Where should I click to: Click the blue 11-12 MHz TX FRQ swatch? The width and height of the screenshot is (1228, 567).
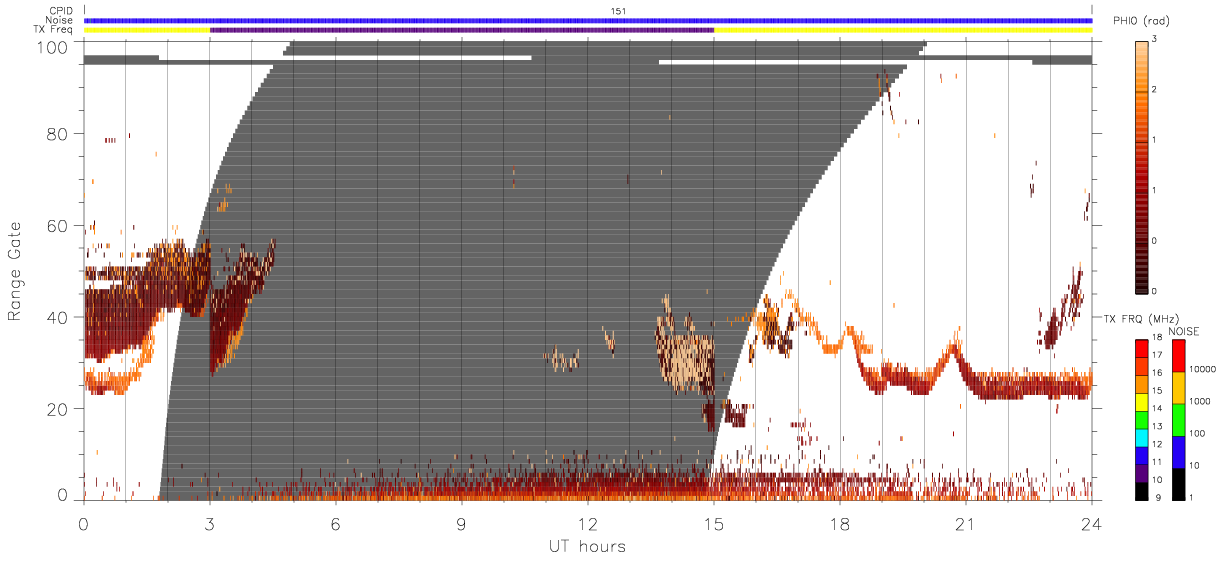coord(1142,456)
